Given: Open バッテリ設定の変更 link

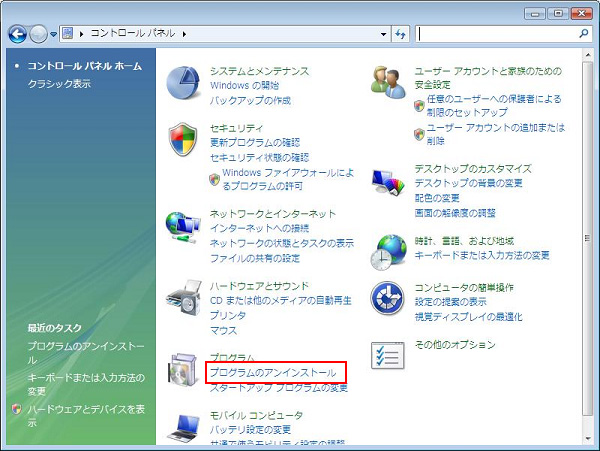Looking at the screenshot, I should [250, 430].
